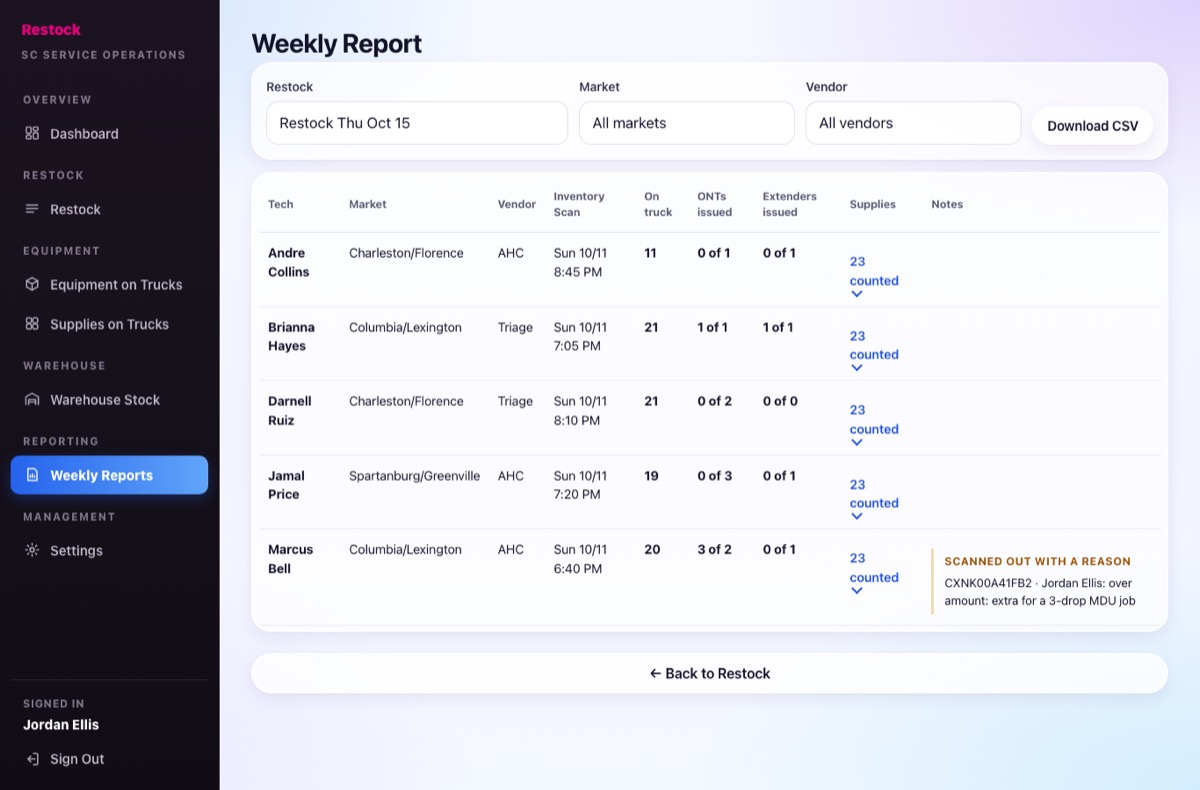Screen dimensions: 1200x790
Task: Click Brianna Hayes's Triage vendor cell
Action: (515, 327)
